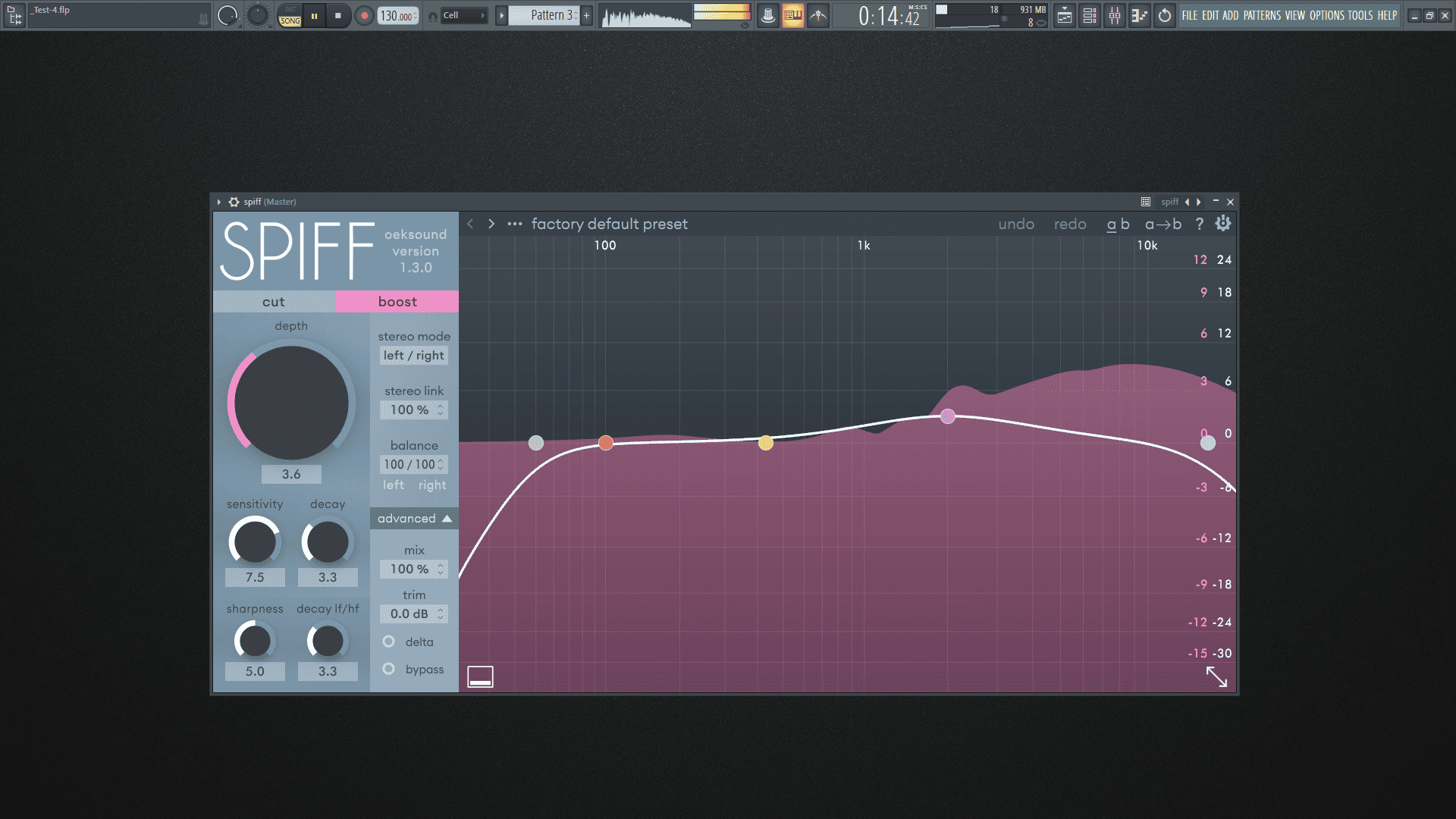This screenshot has width=1456, height=819.
Task: Stop playback with the stop button
Action: coord(338,15)
